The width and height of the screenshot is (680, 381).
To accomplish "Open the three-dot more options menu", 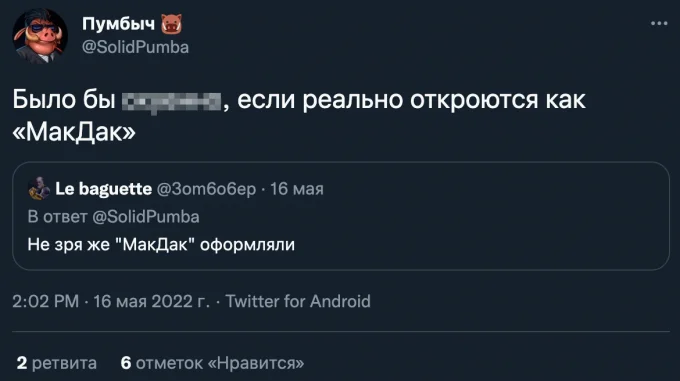I will (x=659, y=23).
